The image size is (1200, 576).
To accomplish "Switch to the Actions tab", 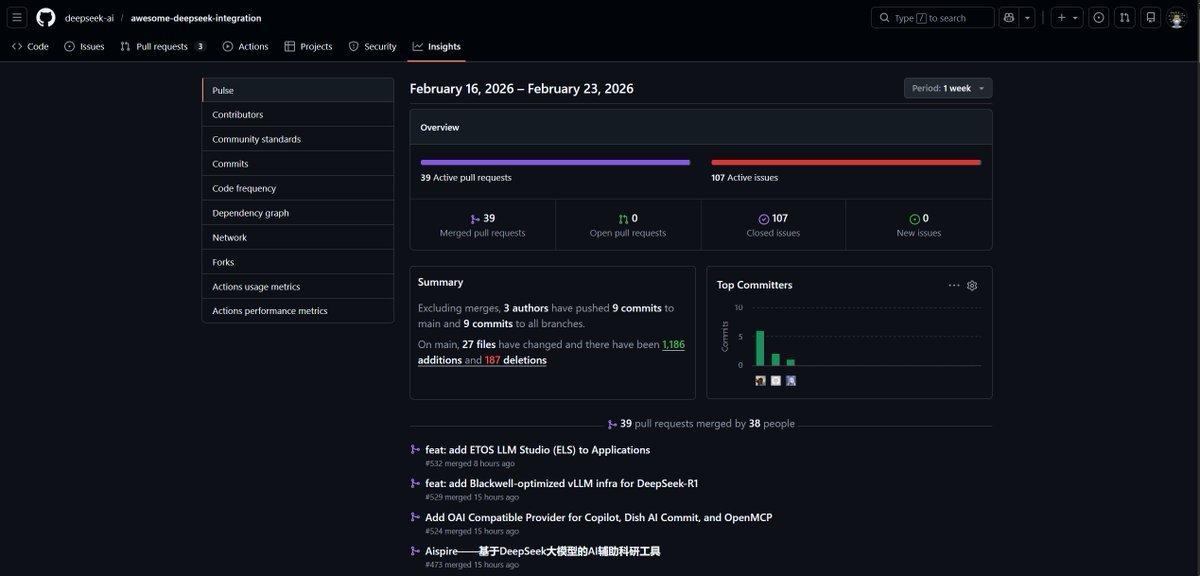I will click(x=245, y=46).
